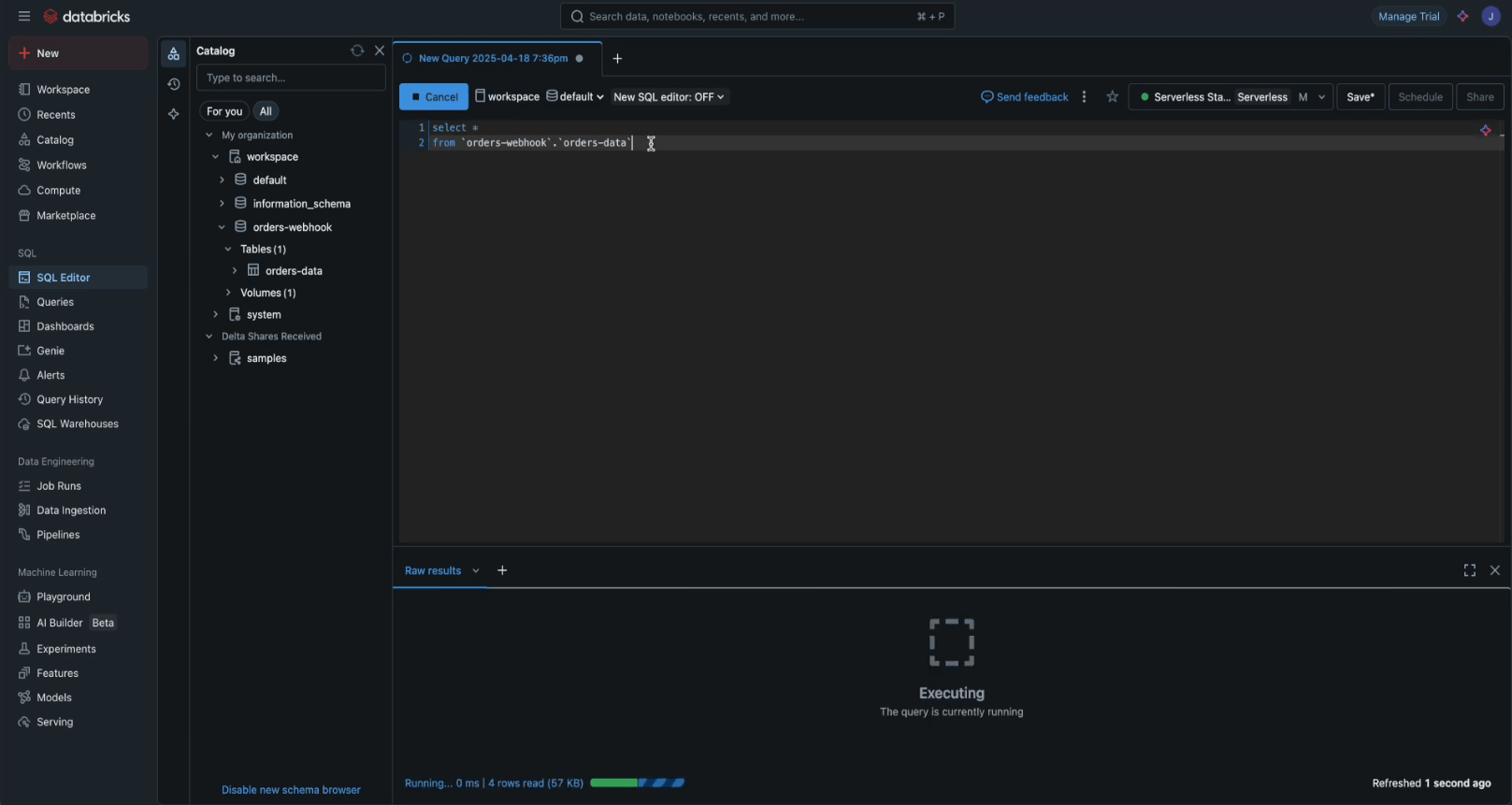Open Job Runs in the sidebar
Image resolution: width=1512 pixels, height=805 pixels.
(78, 486)
